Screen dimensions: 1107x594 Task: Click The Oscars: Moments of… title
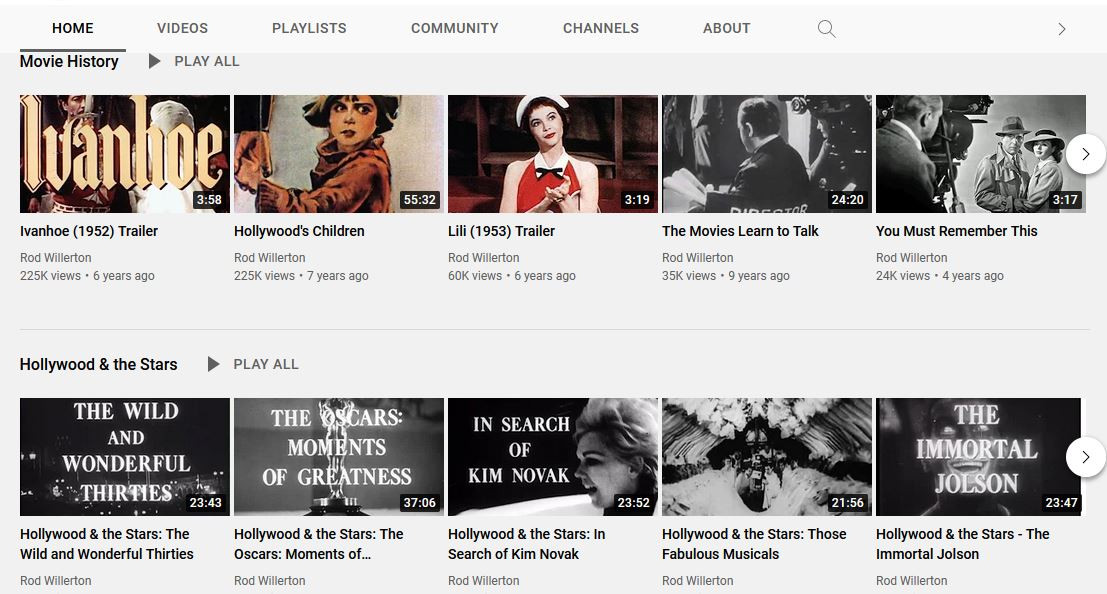(318, 544)
